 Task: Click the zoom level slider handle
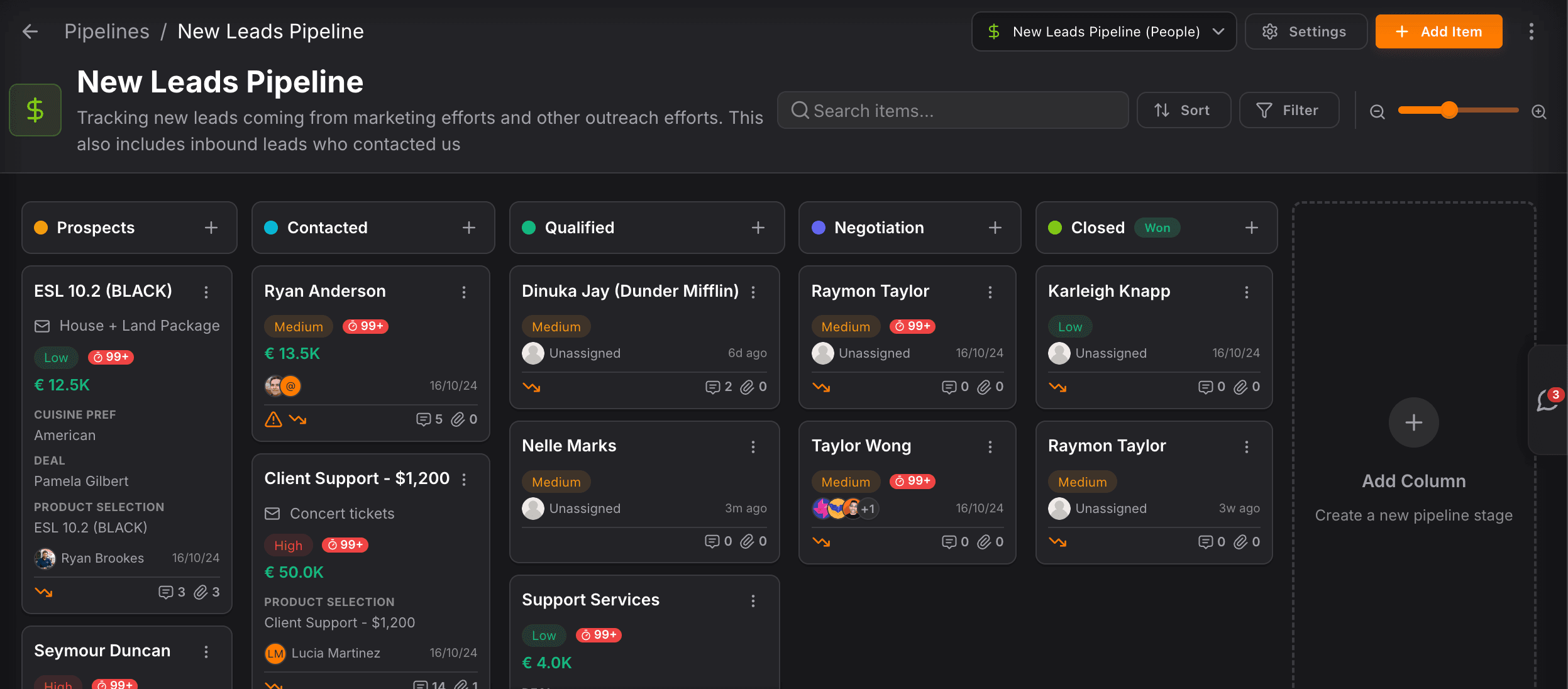pyautogui.click(x=1449, y=110)
